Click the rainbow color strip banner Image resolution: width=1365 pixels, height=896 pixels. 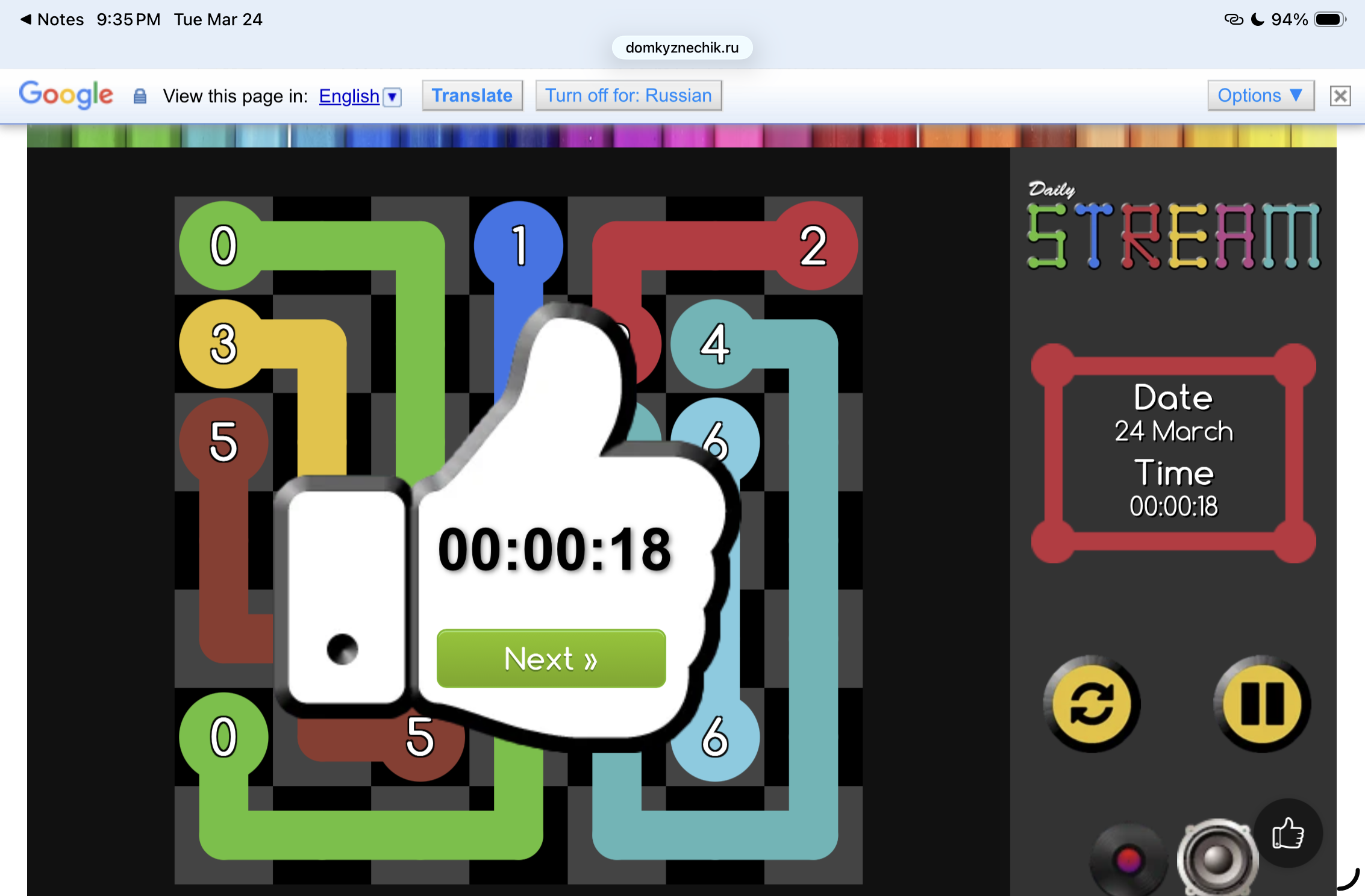pos(681,135)
